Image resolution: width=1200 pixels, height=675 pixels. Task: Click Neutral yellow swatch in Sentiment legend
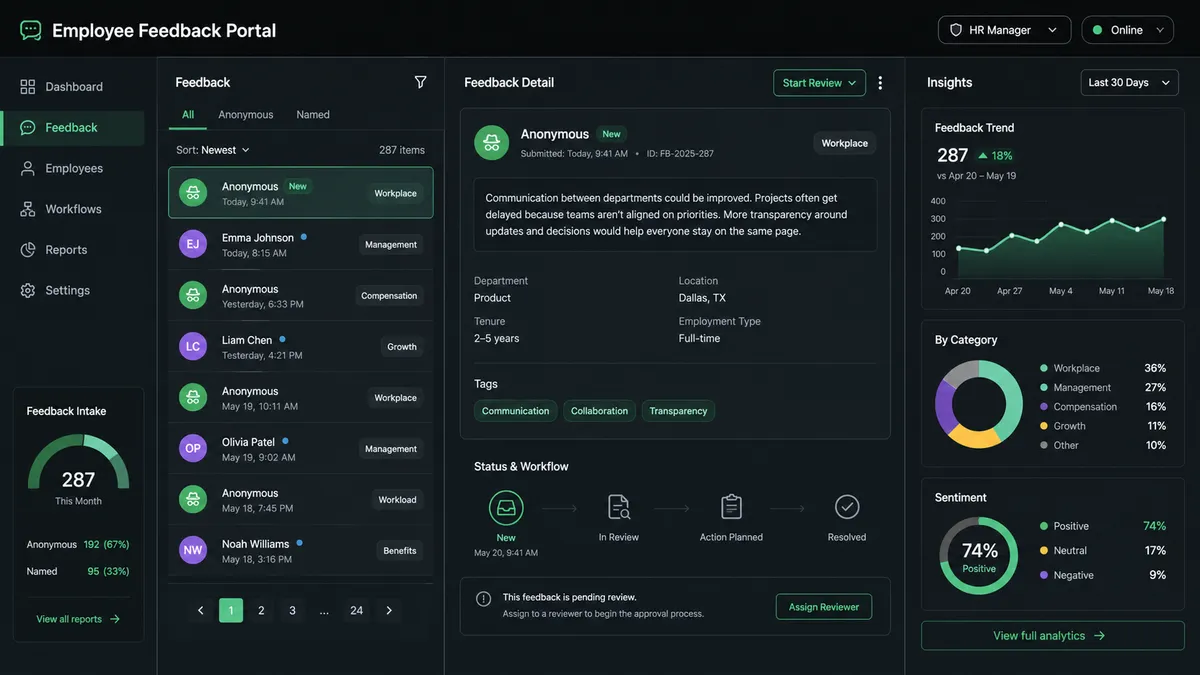(x=1044, y=551)
